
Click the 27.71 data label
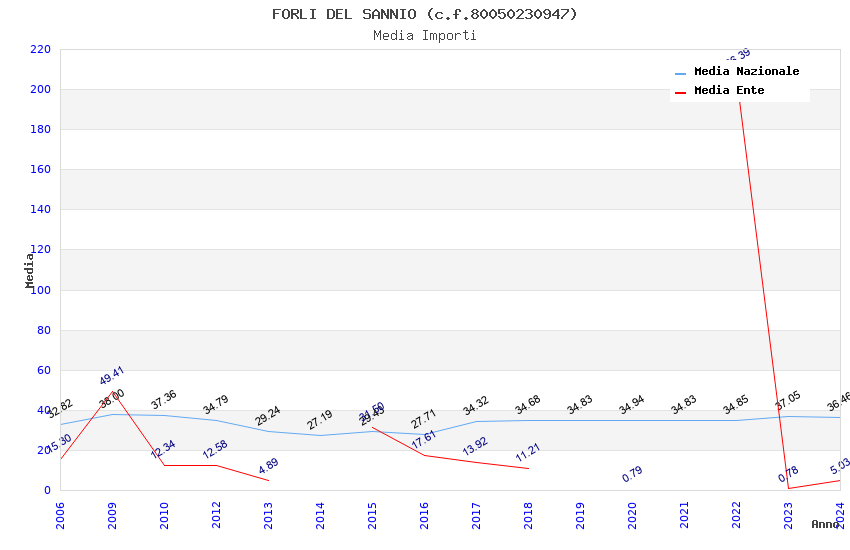point(424,419)
